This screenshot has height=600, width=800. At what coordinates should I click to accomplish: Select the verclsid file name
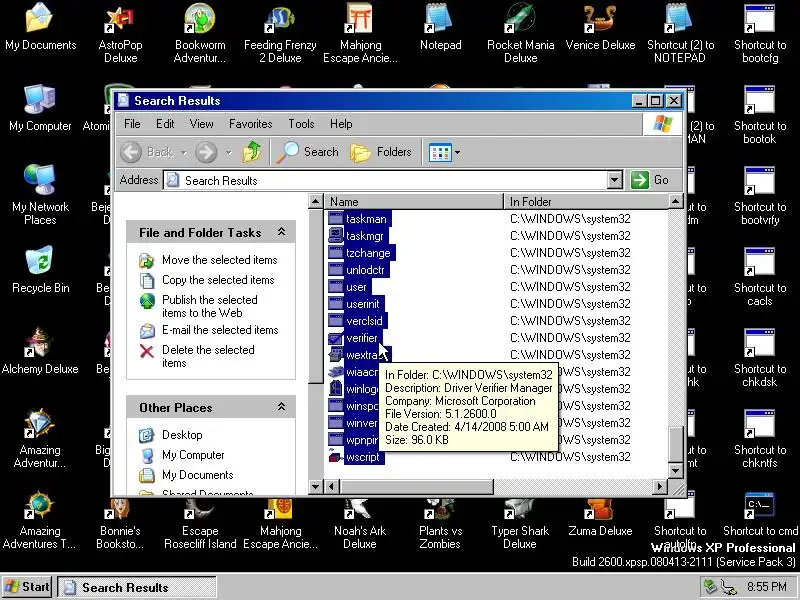tap(364, 321)
